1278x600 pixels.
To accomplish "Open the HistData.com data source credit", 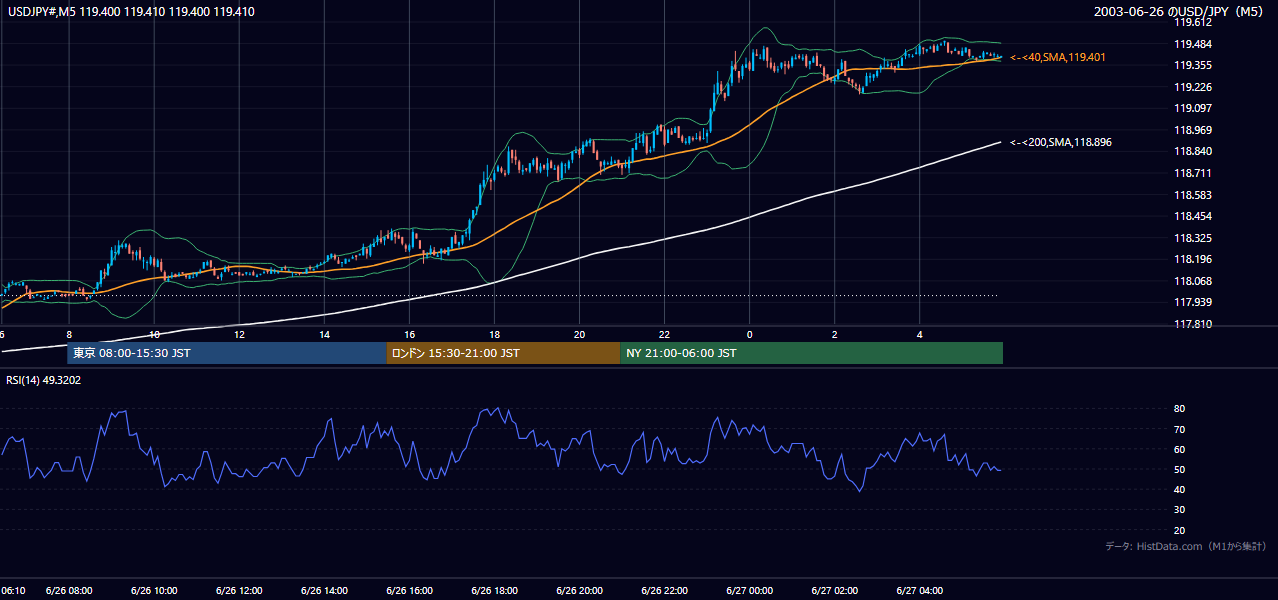I will tap(1185, 546).
